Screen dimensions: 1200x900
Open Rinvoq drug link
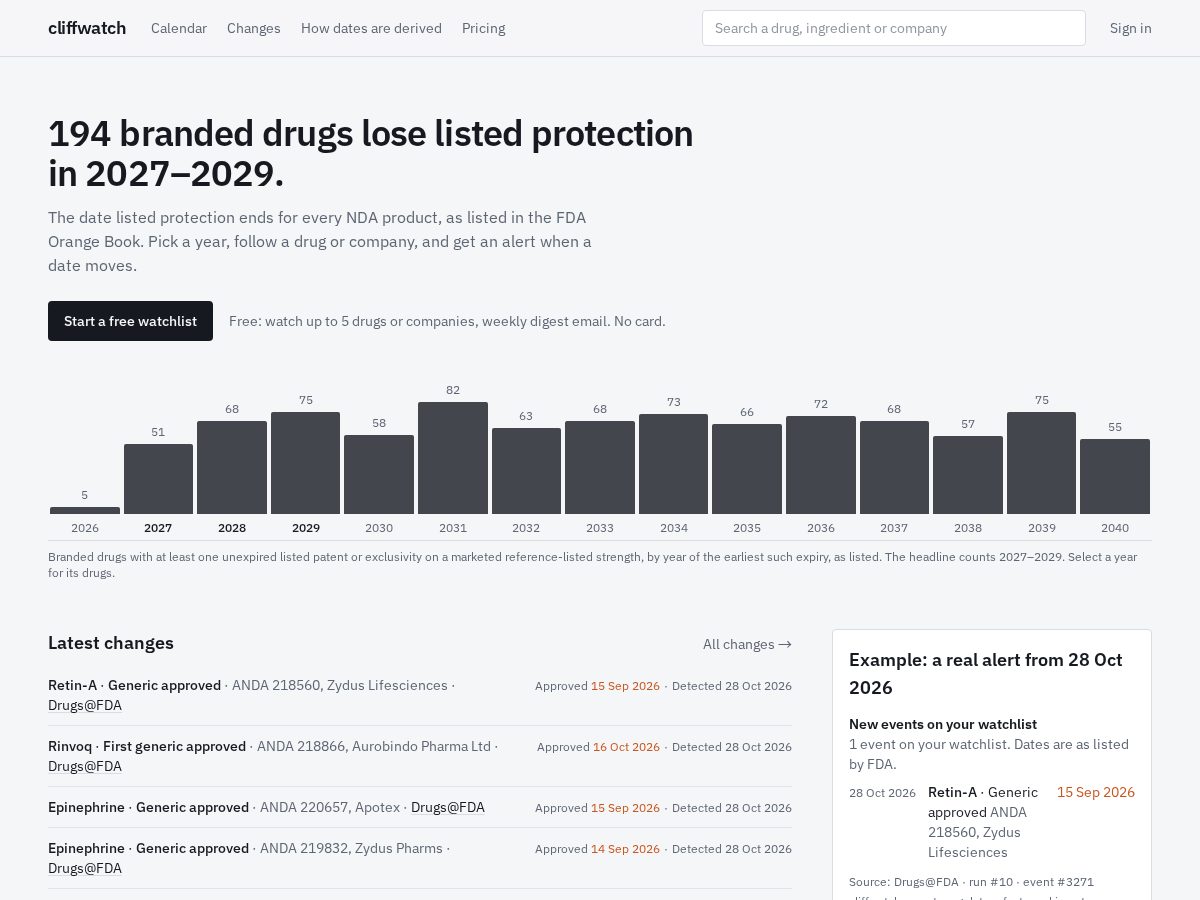(70, 746)
